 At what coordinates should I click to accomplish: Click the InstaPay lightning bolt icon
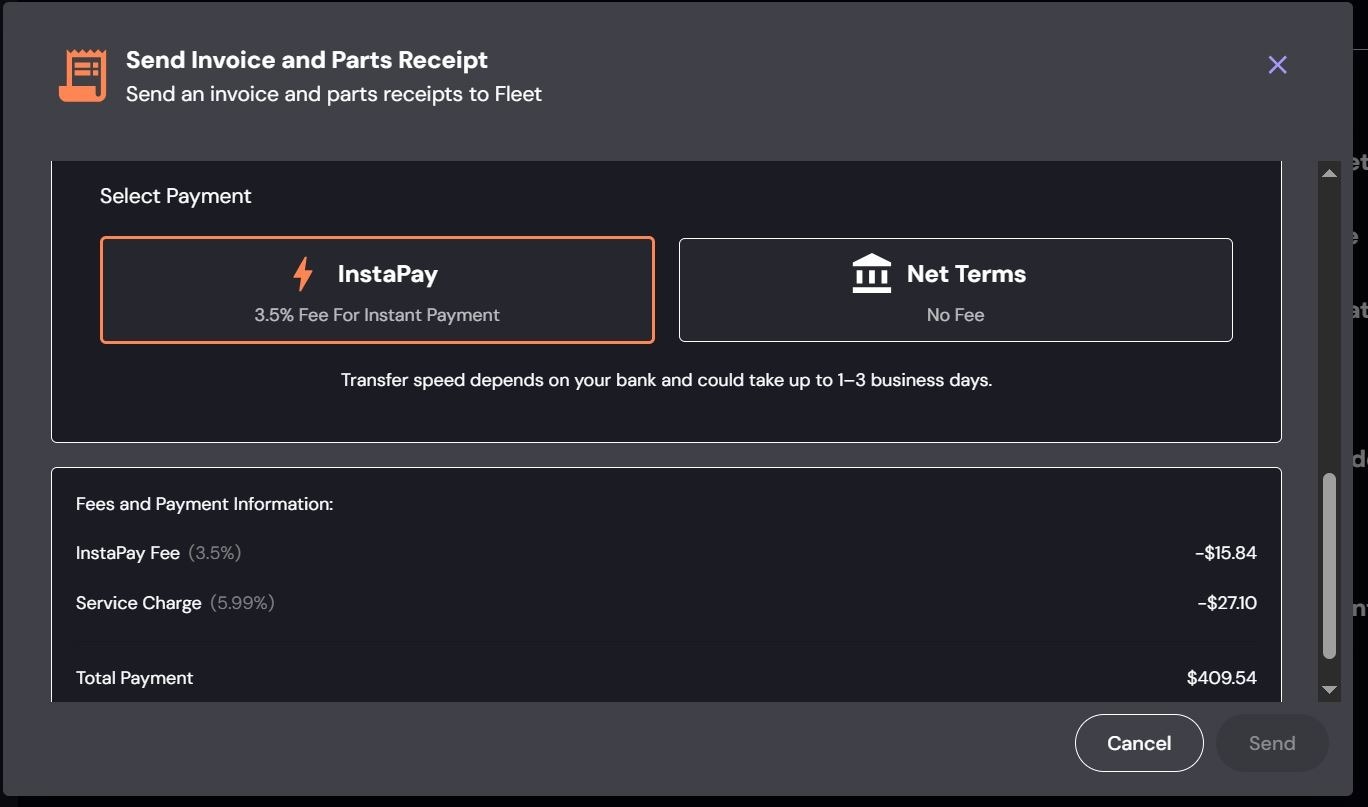[x=303, y=274]
